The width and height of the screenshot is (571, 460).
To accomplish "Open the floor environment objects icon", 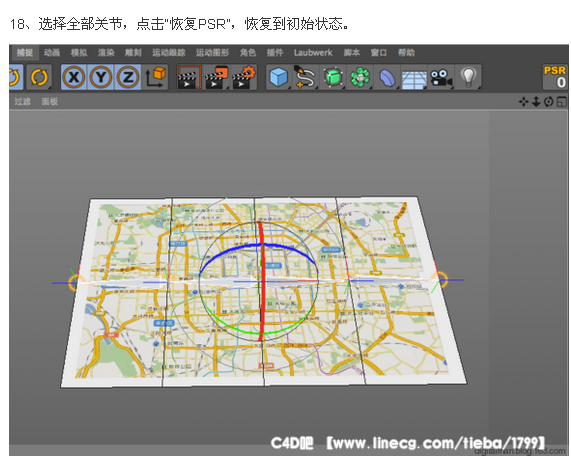I will pos(414,78).
